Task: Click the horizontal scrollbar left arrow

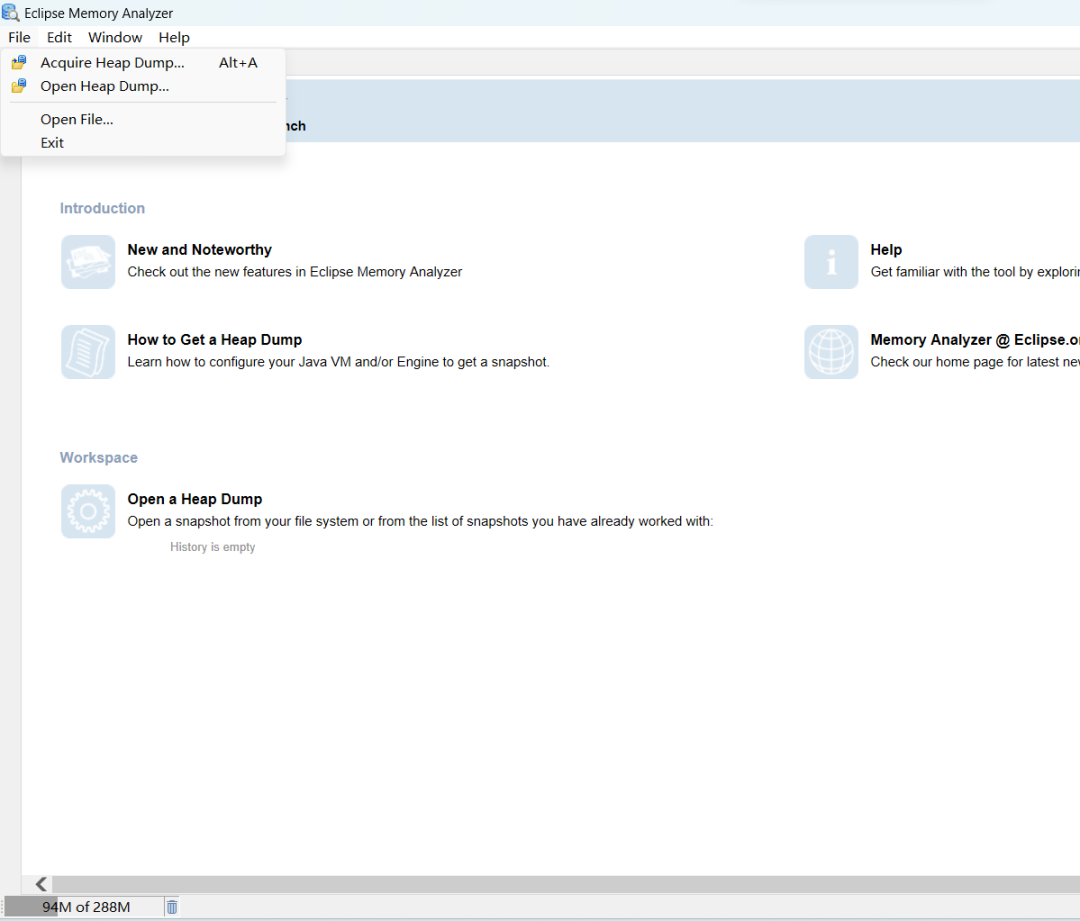Action: click(x=41, y=884)
